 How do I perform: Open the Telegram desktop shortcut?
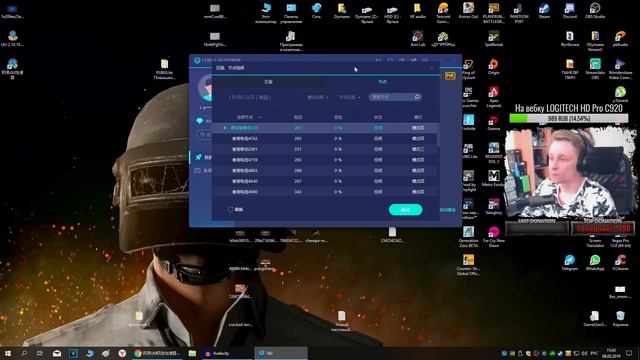pyautogui.click(x=569, y=262)
